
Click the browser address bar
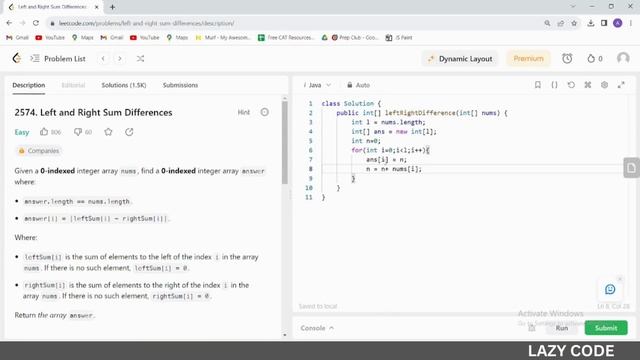[294, 23]
